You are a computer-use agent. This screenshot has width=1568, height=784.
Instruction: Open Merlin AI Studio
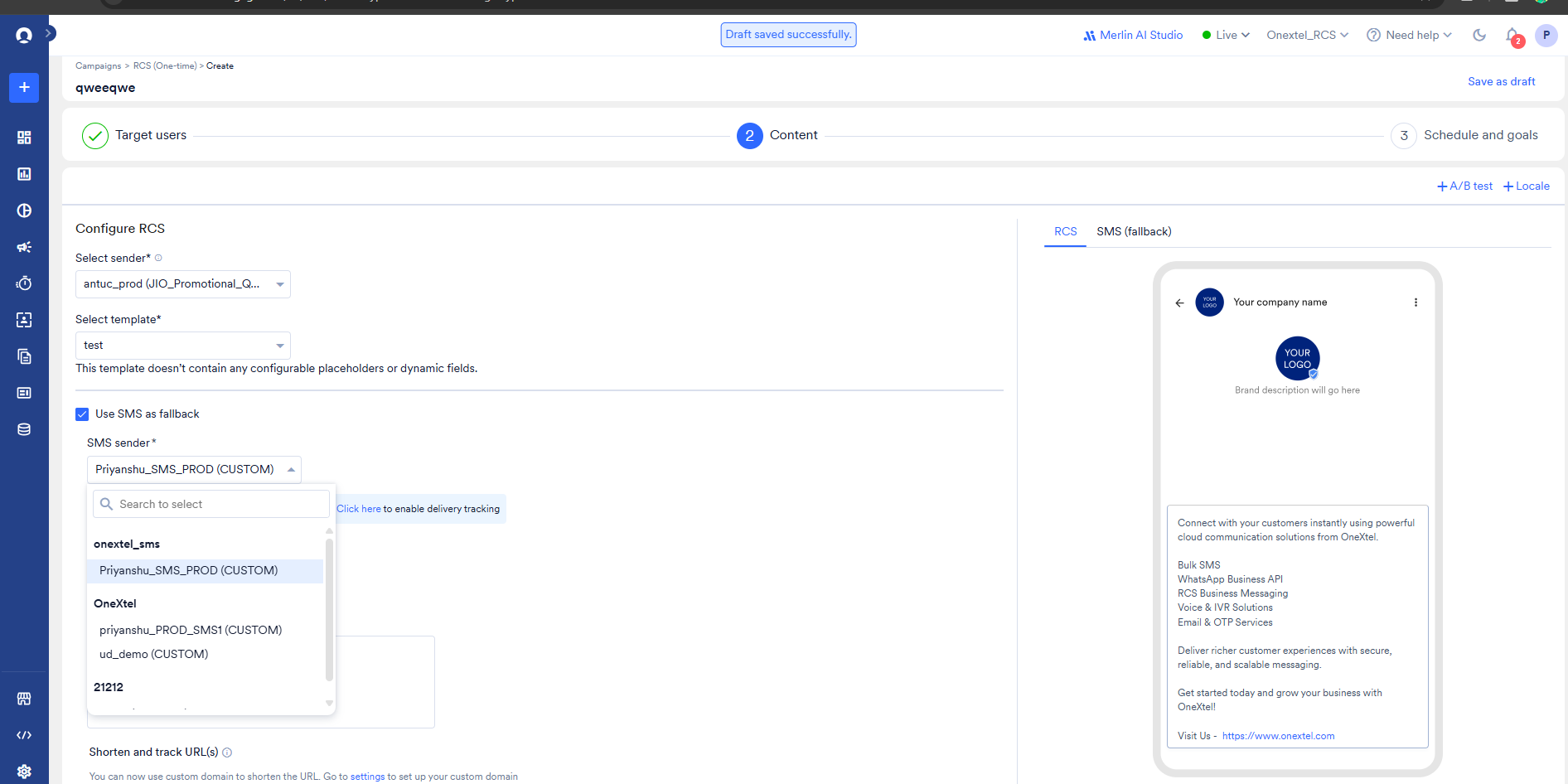click(x=1133, y=35)
